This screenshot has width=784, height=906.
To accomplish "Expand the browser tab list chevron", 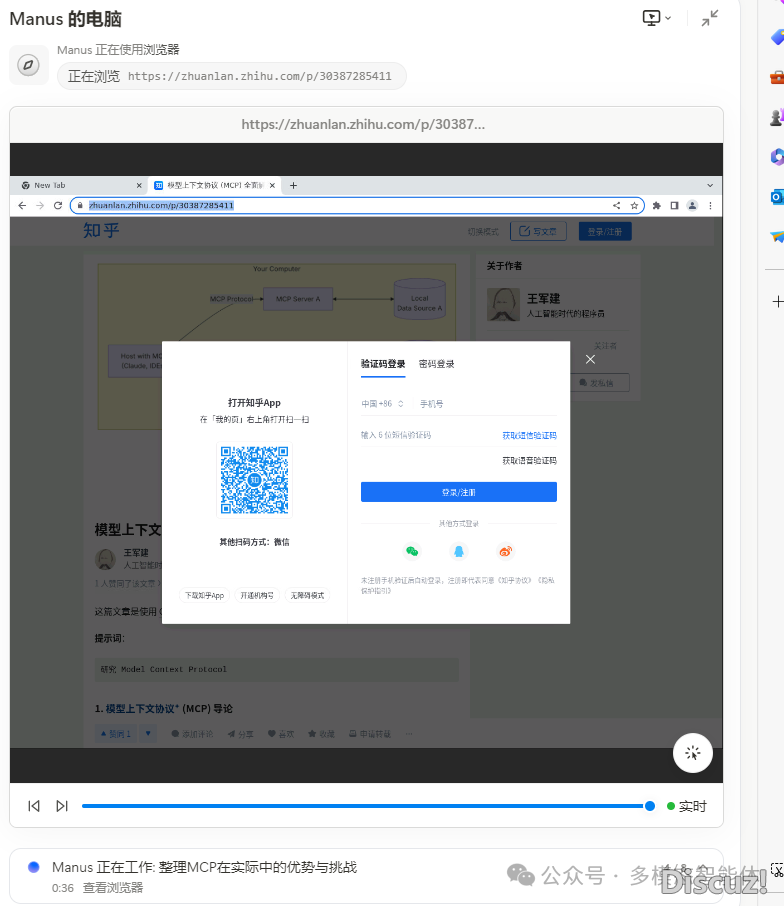I will (710, 185).
